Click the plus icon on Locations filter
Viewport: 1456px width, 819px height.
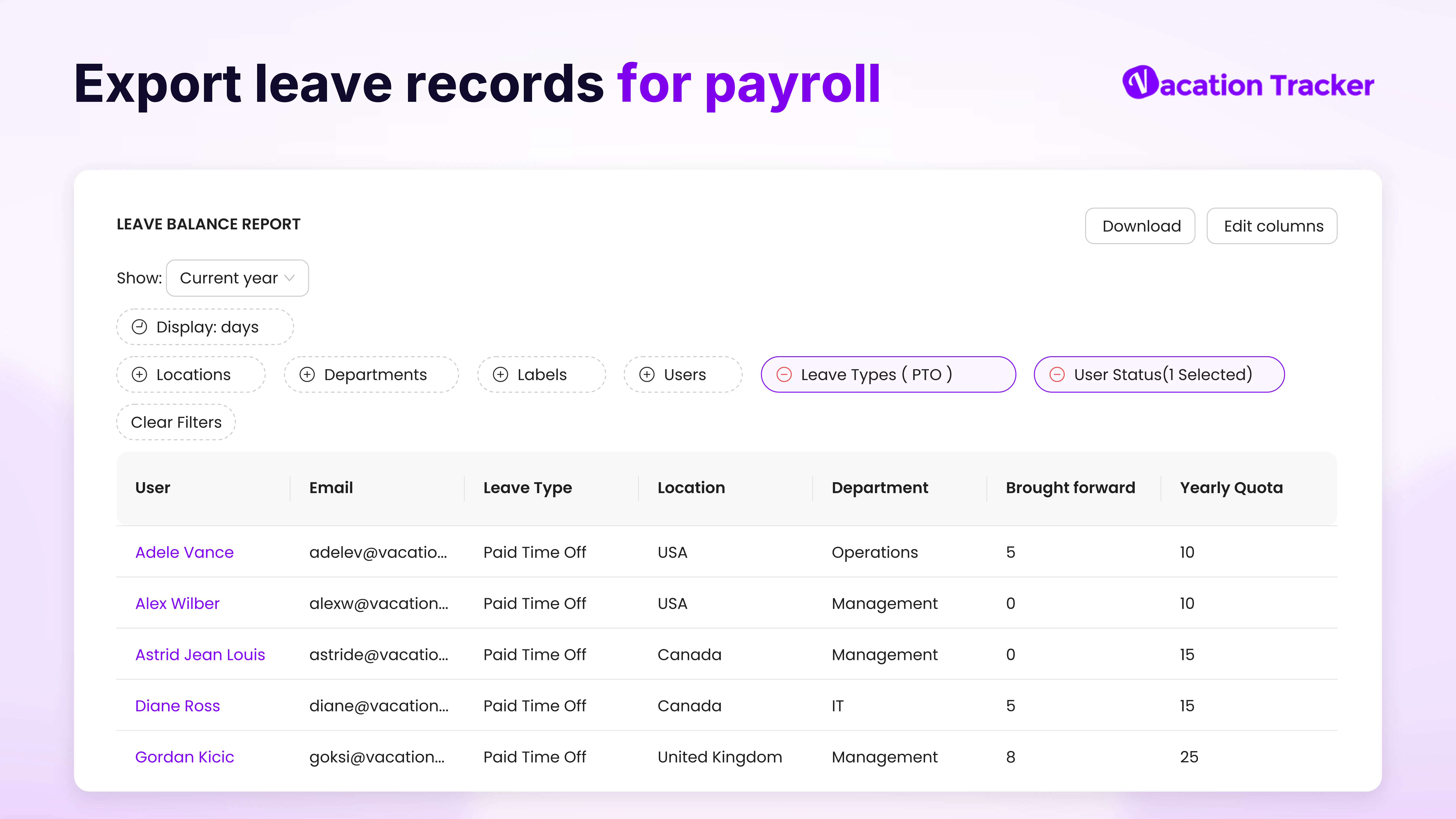coord(139,374)
